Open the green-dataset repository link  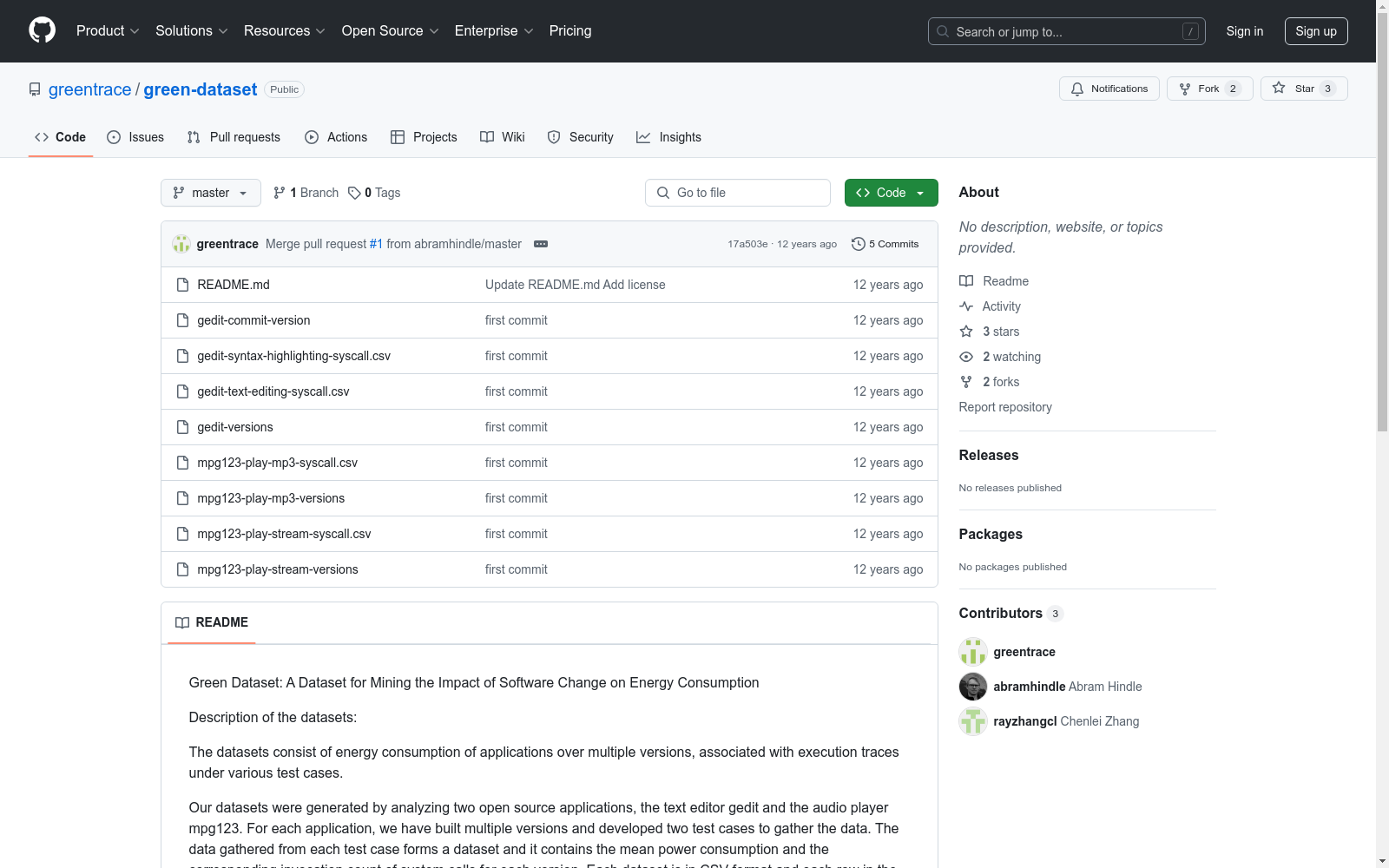pos(201,89)
